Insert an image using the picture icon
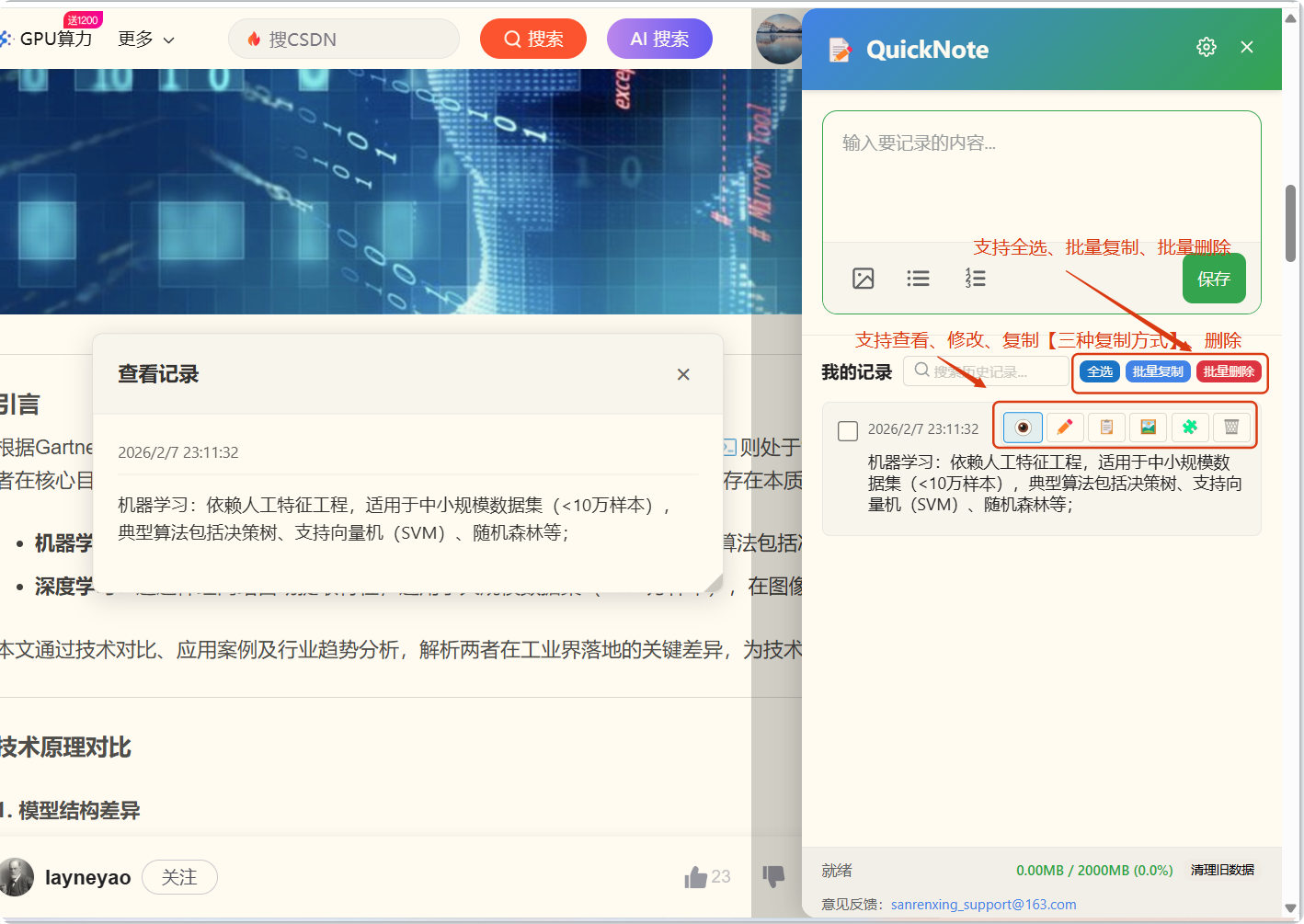1304x924 pixels. click(863, 278)
